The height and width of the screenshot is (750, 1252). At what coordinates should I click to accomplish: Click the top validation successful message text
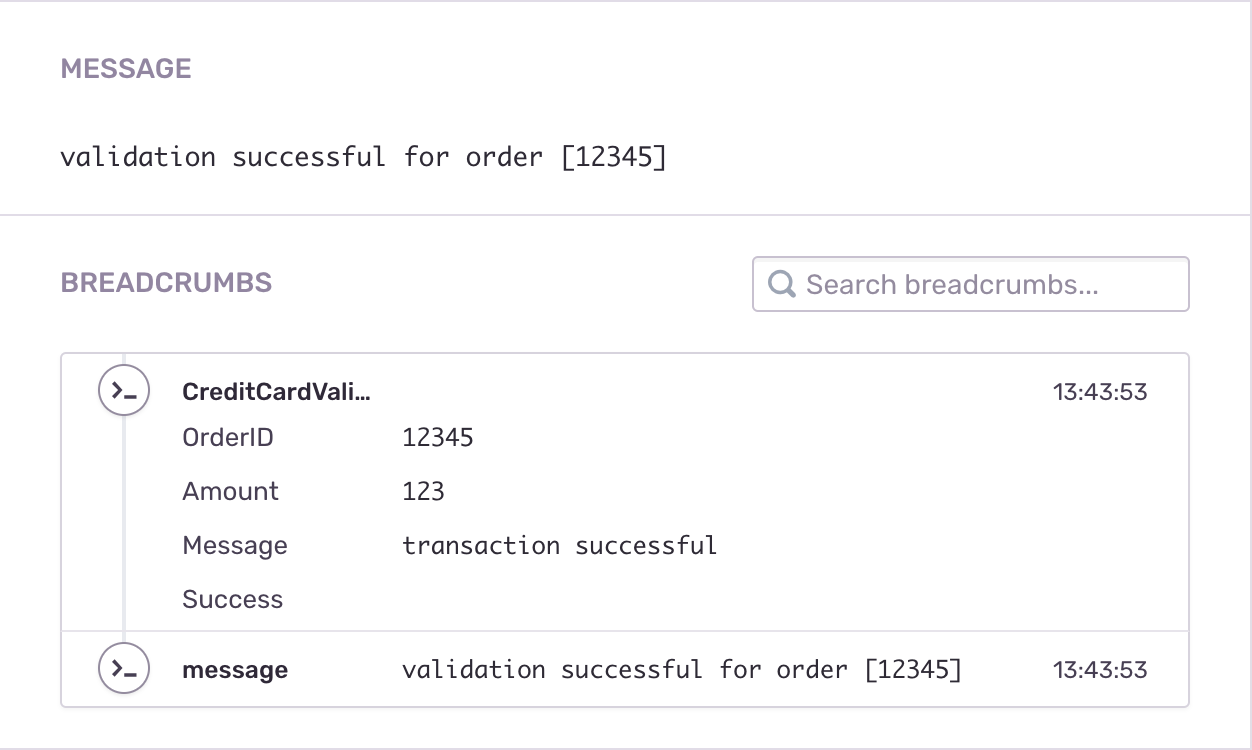[363, 157]
